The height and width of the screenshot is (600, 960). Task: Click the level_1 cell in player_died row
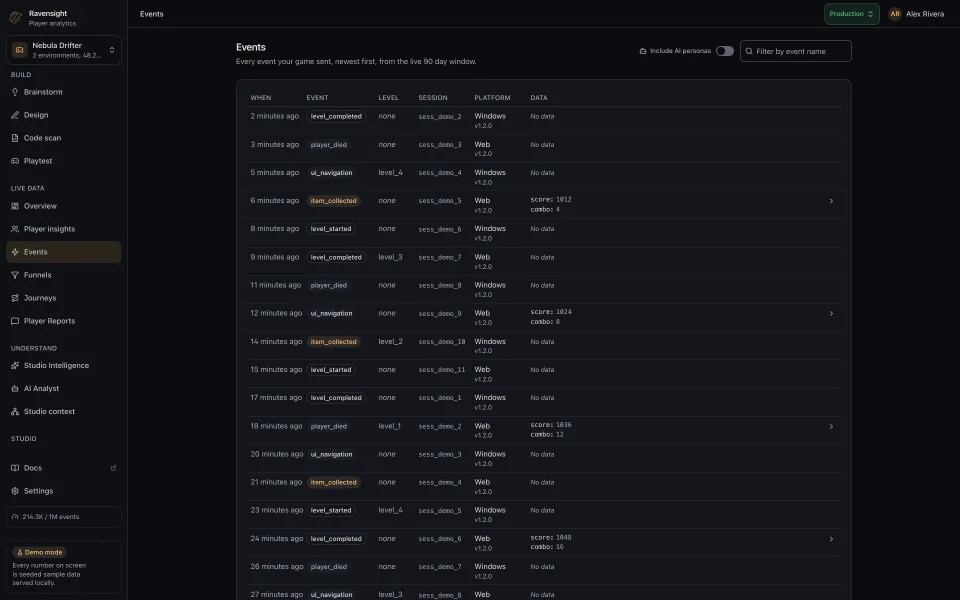pos(389,426)
